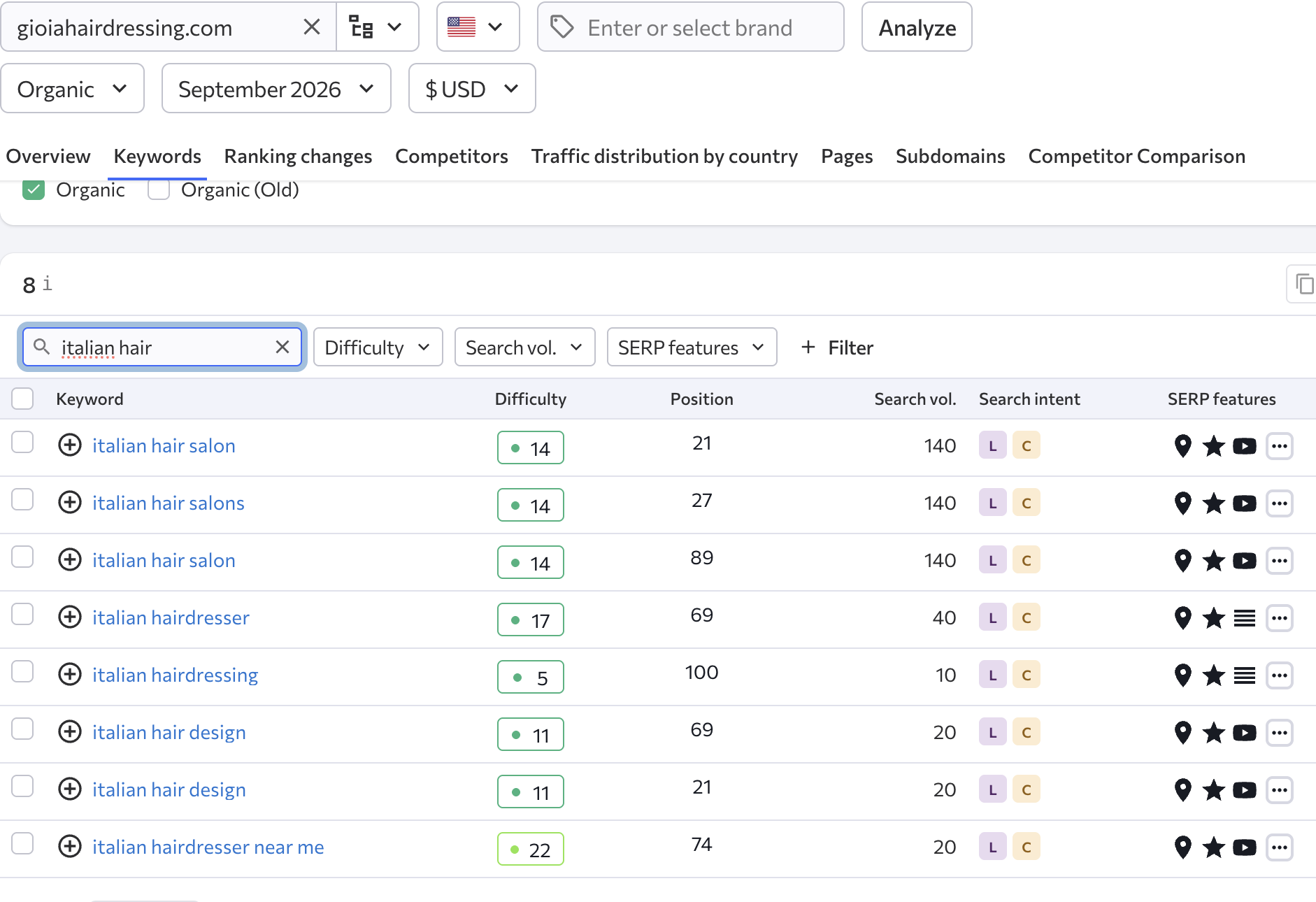Click the plus icon beside italian hairdresser near me
The width and height of the screenshot is (1316, 902).
(69, 847)
